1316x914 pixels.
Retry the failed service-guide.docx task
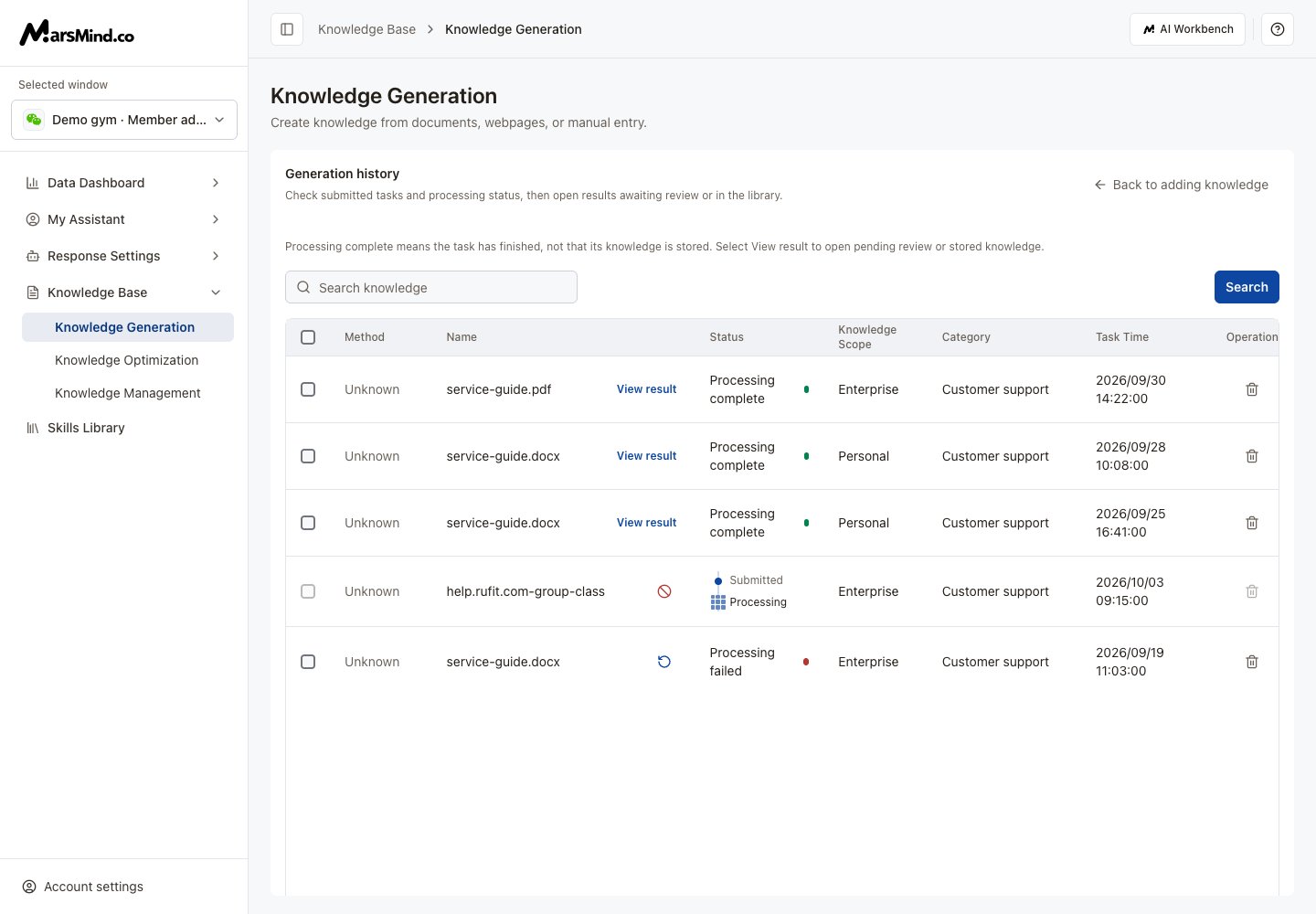coord(664,662)
